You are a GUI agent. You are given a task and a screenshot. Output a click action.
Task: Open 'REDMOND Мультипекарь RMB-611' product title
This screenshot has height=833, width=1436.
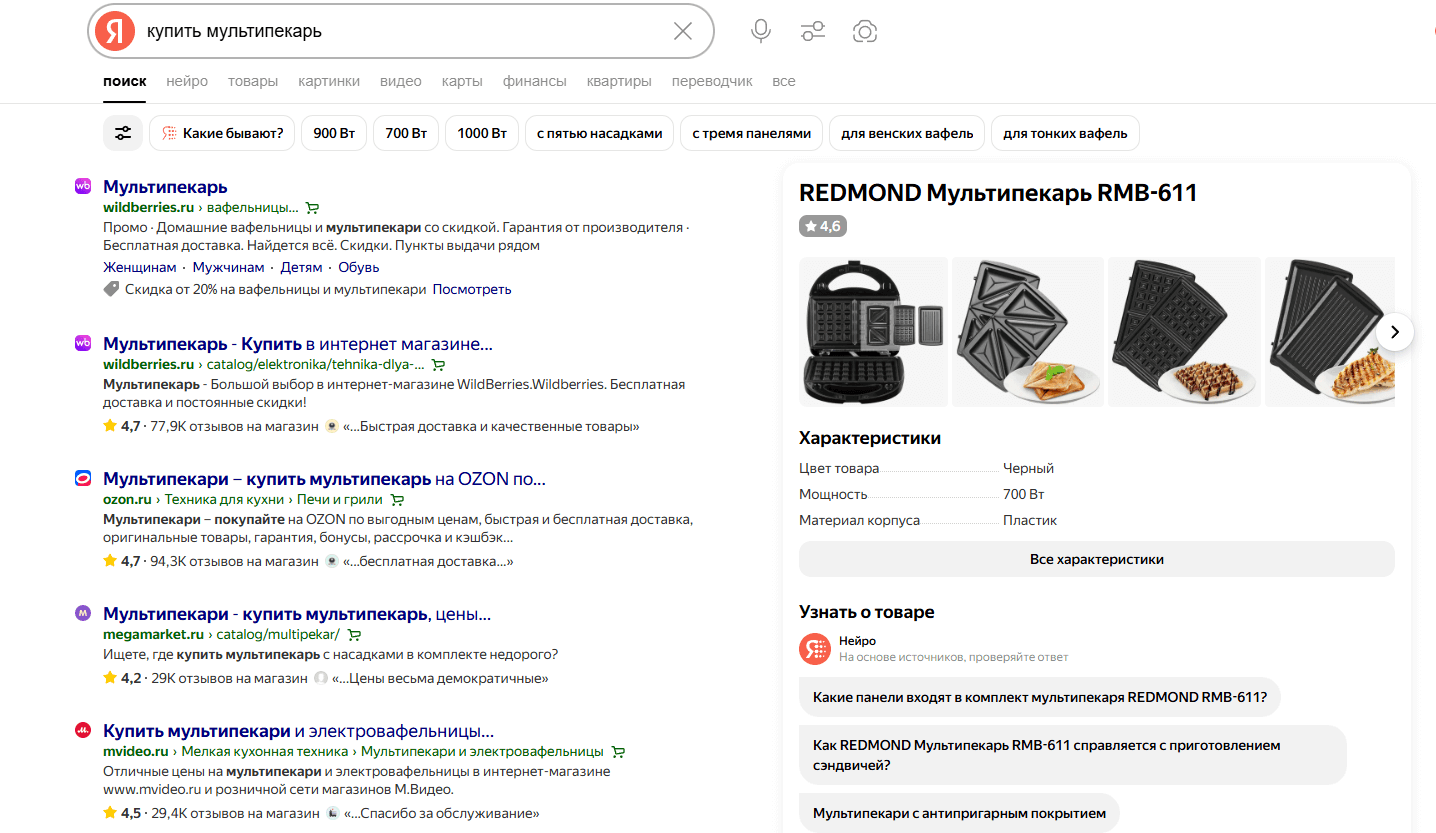998,193
